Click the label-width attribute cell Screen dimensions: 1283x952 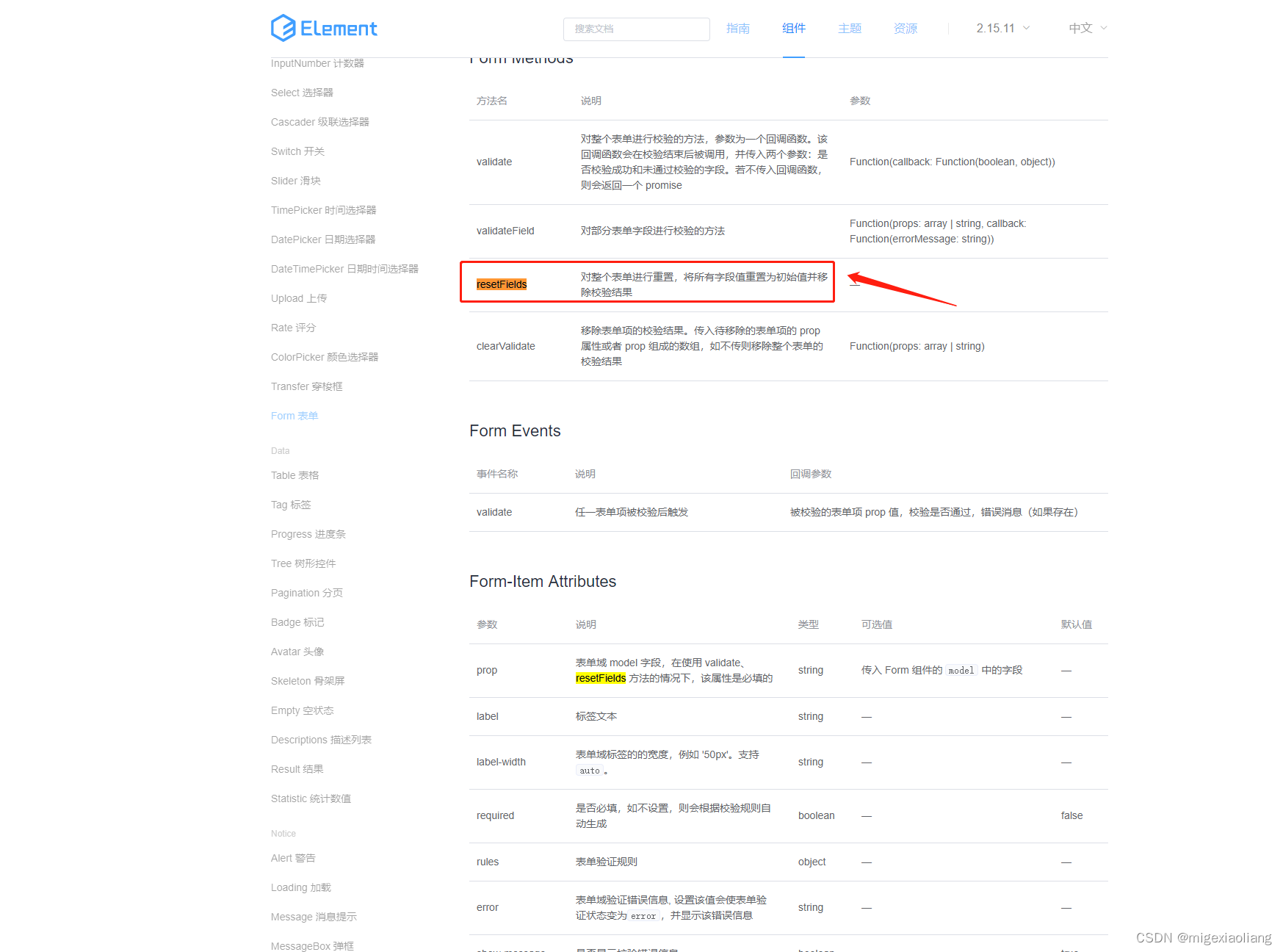click(501, 762)
